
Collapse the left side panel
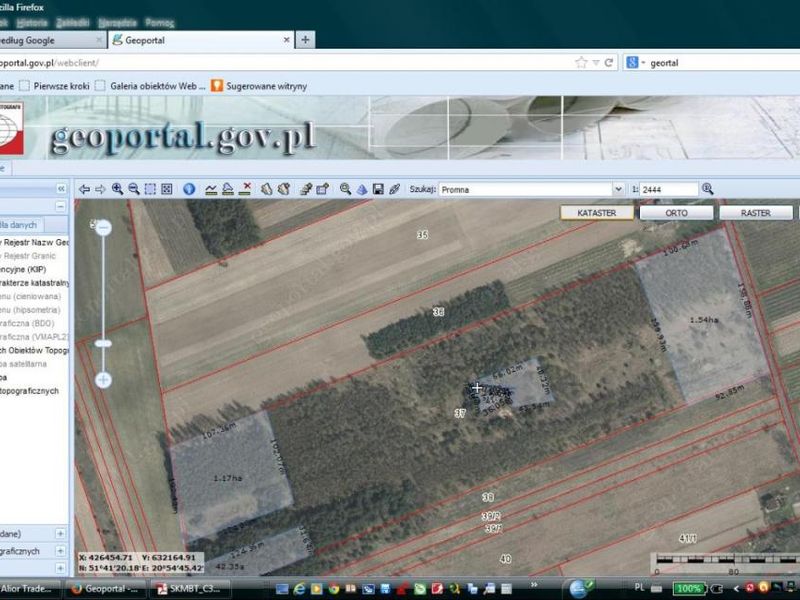coord(61,189)
